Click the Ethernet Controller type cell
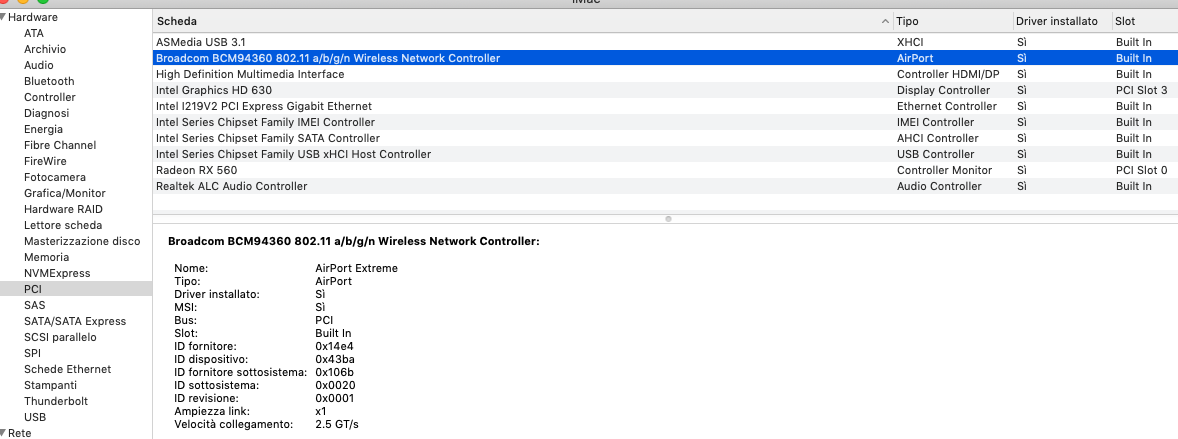Screen dimensions: 1178x439 (947, 106)
